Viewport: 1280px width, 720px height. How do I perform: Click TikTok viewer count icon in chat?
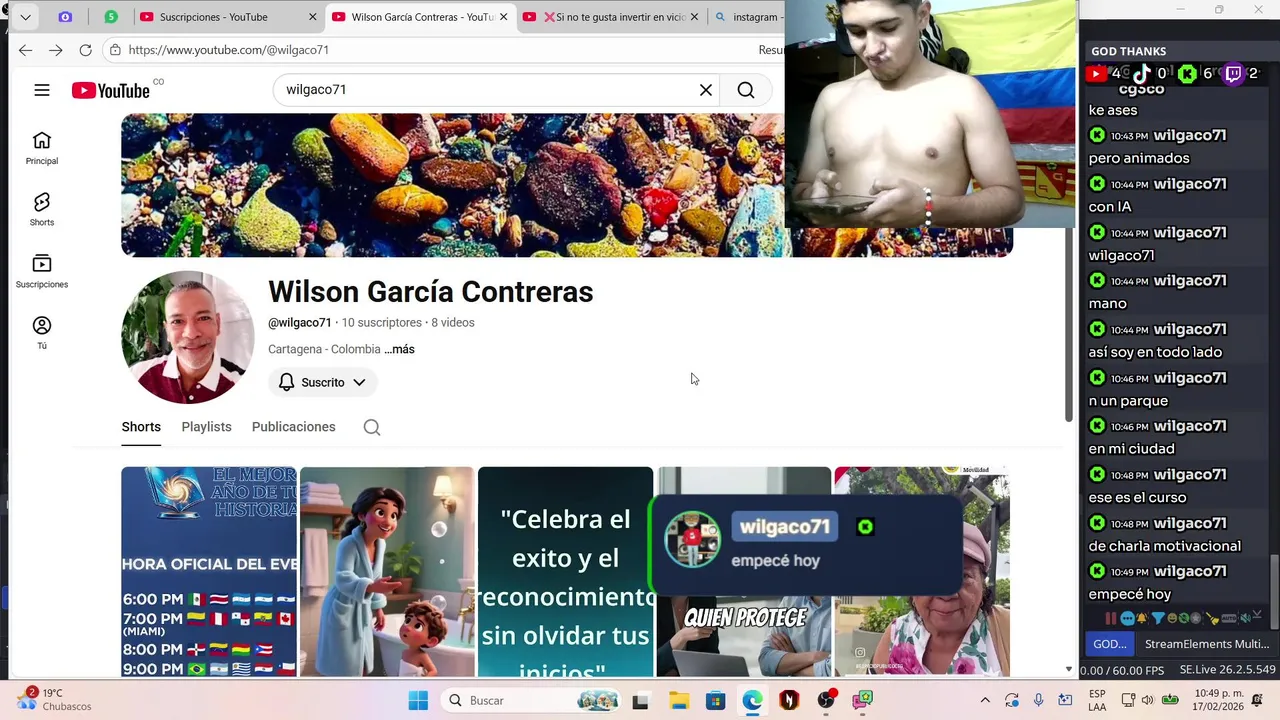coord(1141,73)
